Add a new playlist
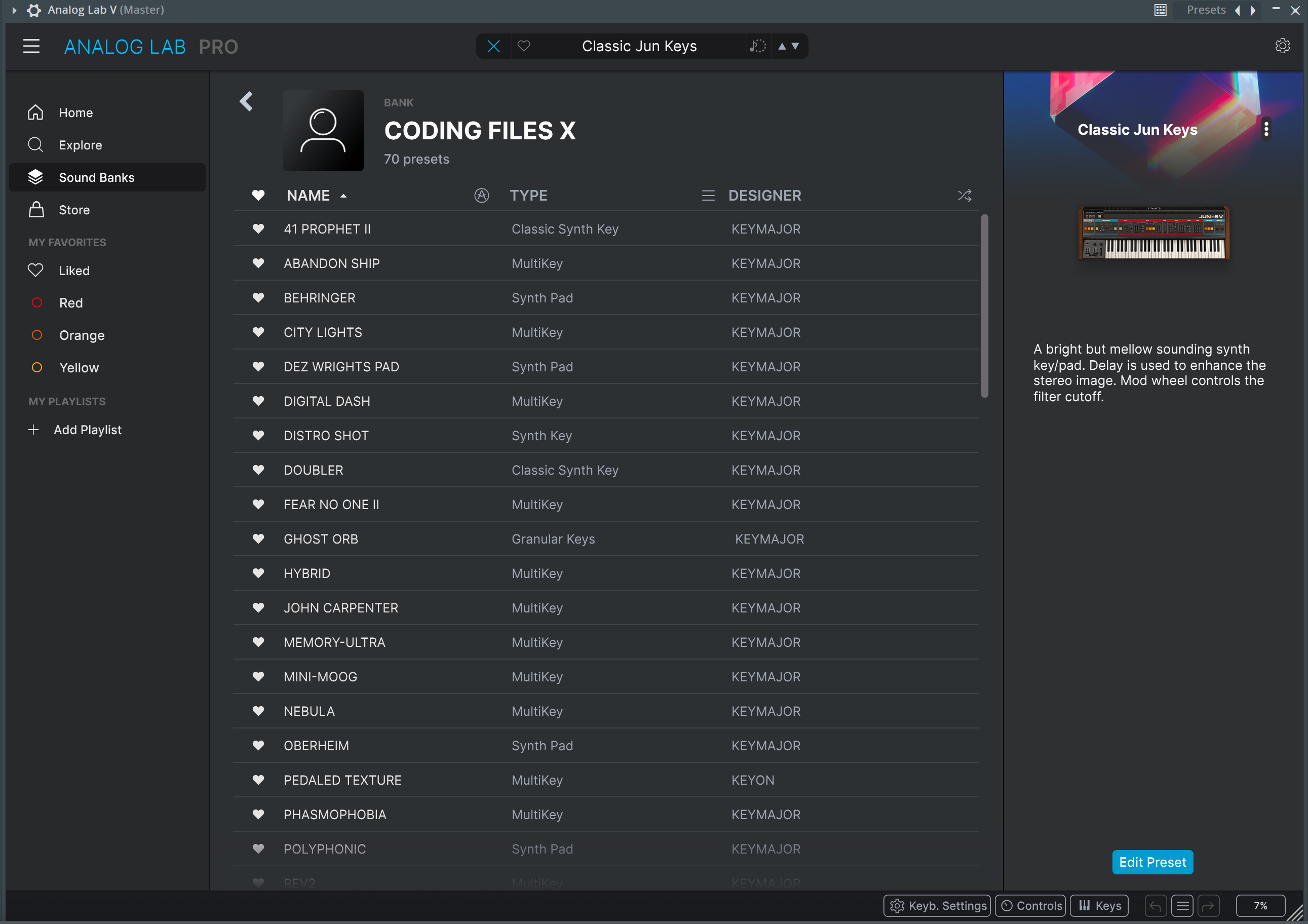 [75, 430]
